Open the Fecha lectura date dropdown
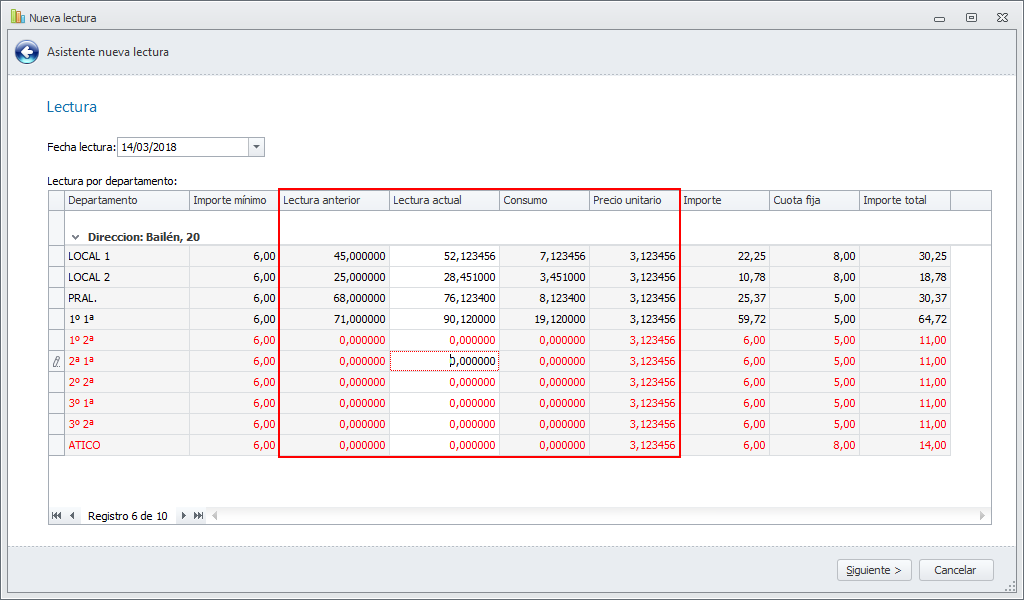 tap(256, 147)
